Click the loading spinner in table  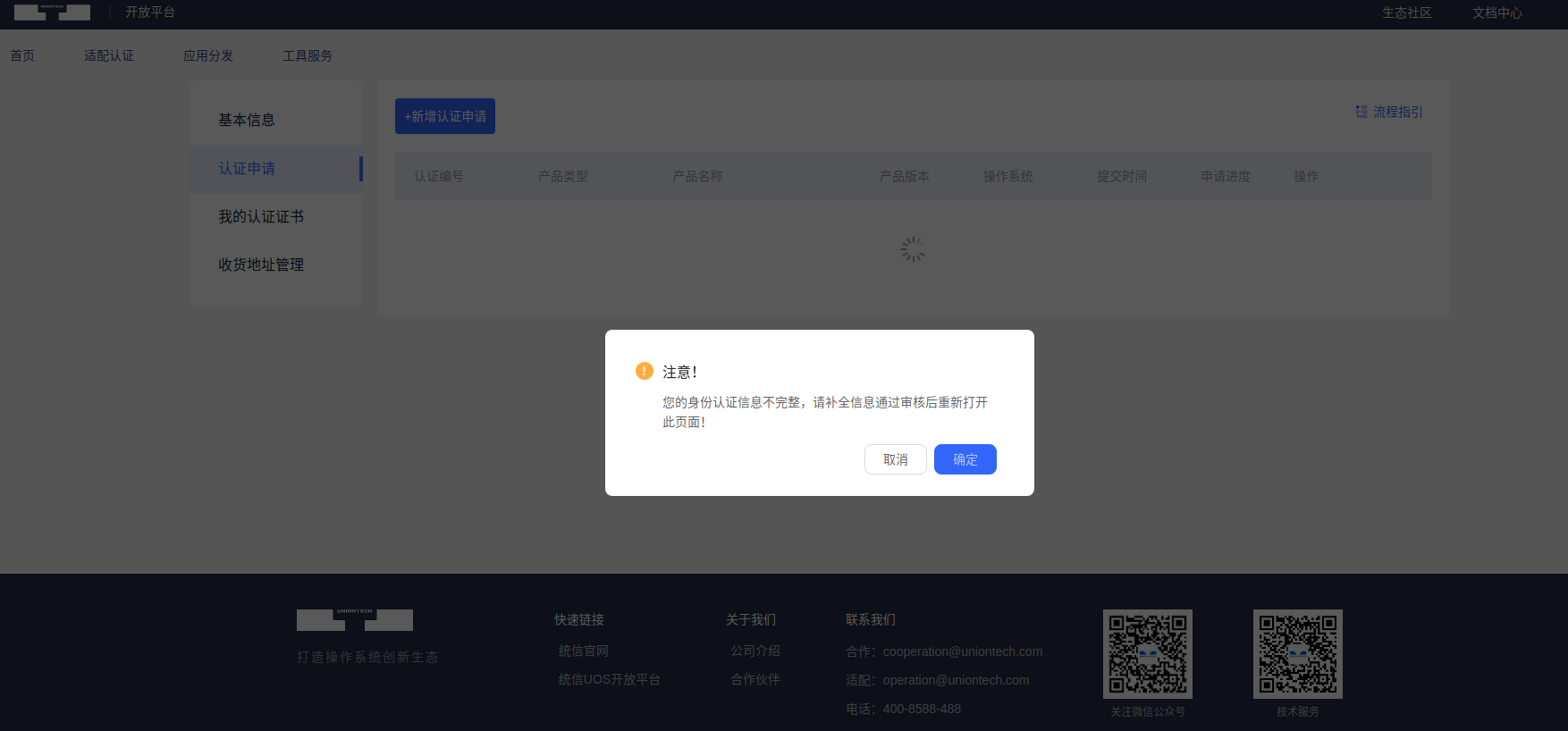click(913, 249)
